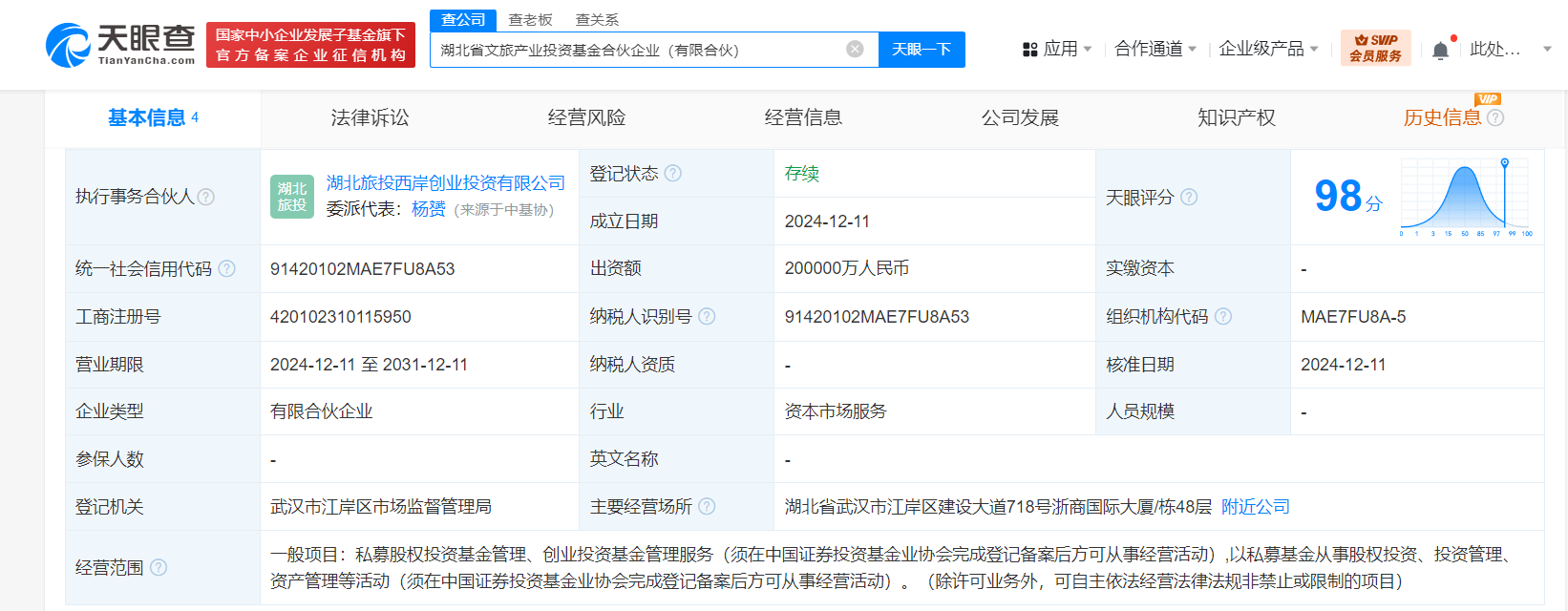This screenshot has width=1568, height=611.
Task: Click the apps grid icon
Action: click(1029, 49)
